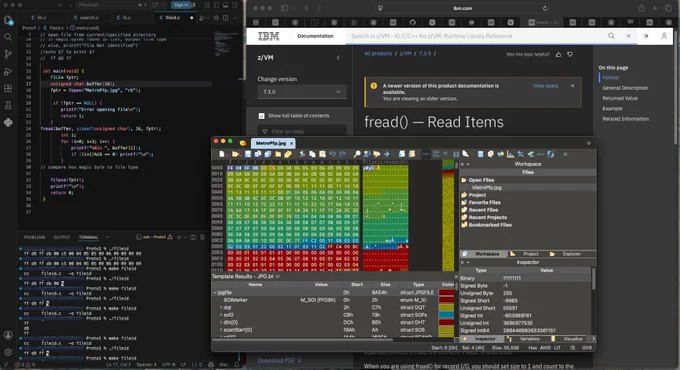Image resolution: width=680 pixels, height=370 pixels.
Task: Click Calculator icon in 010 Editor toolbar
Action: click(480, 154)
